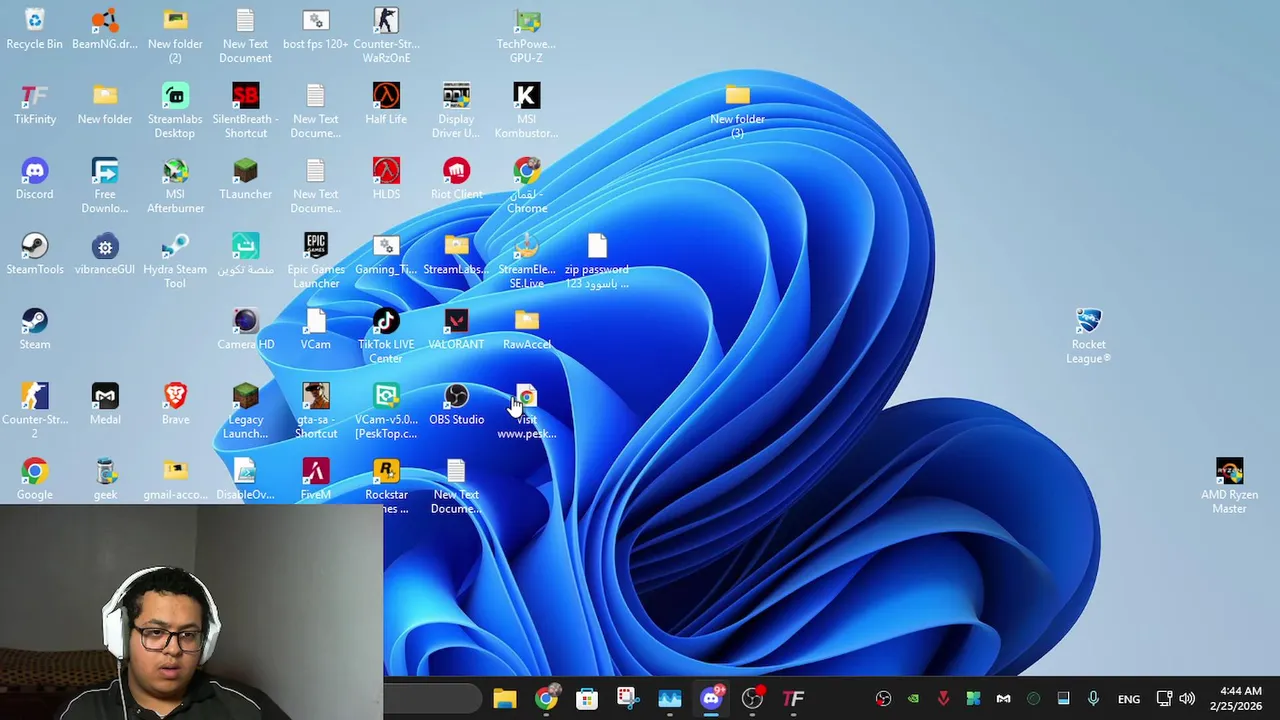Launch Half Life from the desktop
The image size is (1280, 720).
pos(386,104)
